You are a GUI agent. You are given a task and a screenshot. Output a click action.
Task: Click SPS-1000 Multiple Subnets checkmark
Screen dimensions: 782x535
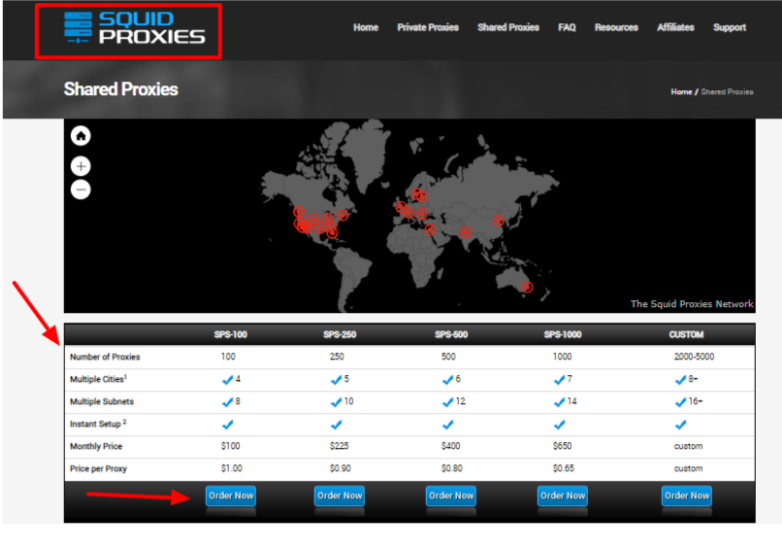[x=560, y=402]
